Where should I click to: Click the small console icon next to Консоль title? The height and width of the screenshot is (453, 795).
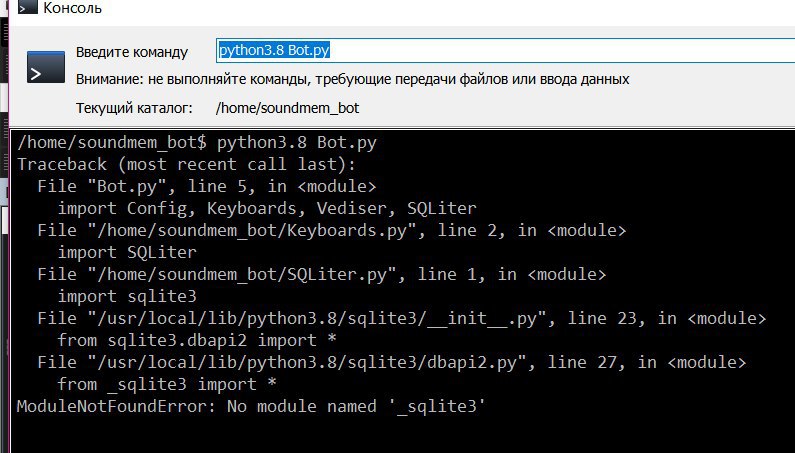click(x=28, y=8)
